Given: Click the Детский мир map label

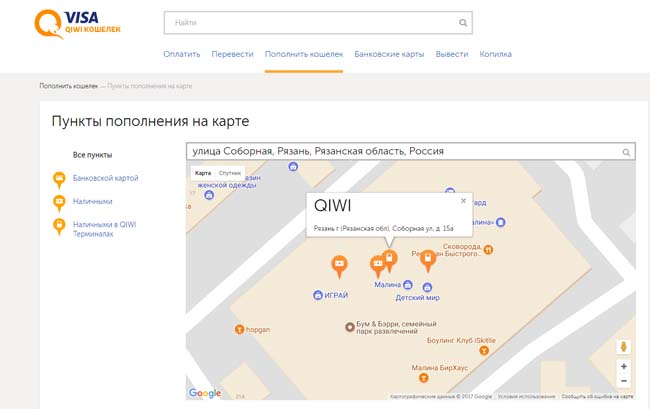Looking at the screenshot, I should (417, 298).
